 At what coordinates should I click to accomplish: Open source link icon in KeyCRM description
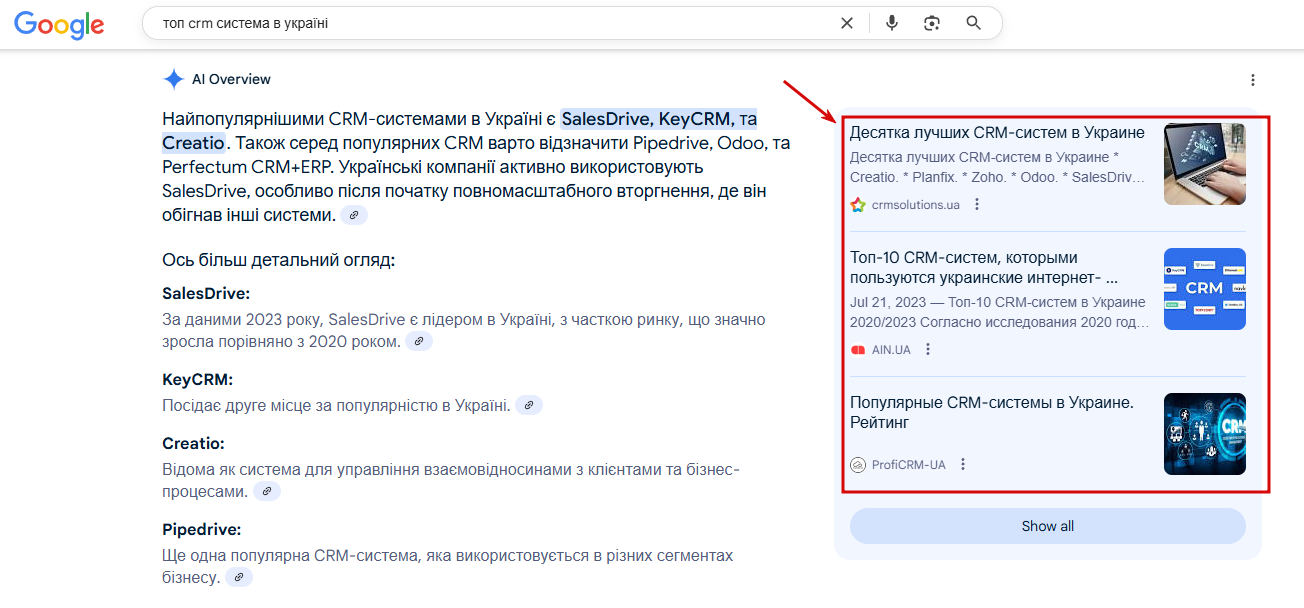529,405
